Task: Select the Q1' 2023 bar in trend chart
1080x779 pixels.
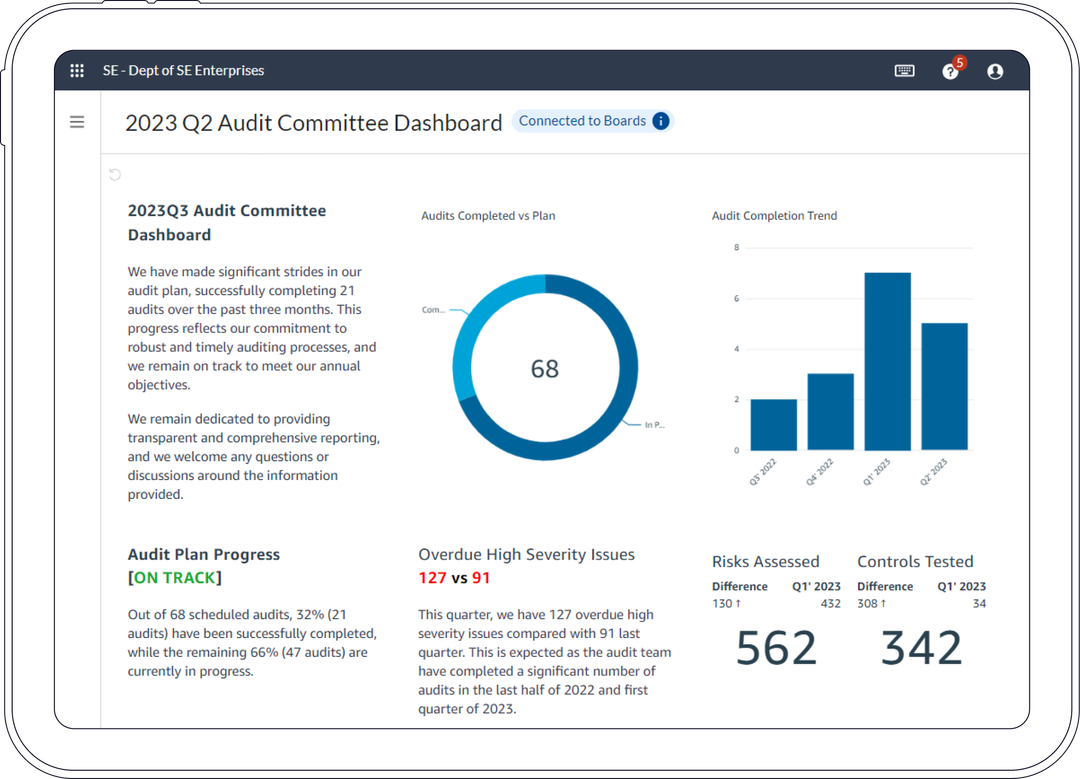Action: 887,361
